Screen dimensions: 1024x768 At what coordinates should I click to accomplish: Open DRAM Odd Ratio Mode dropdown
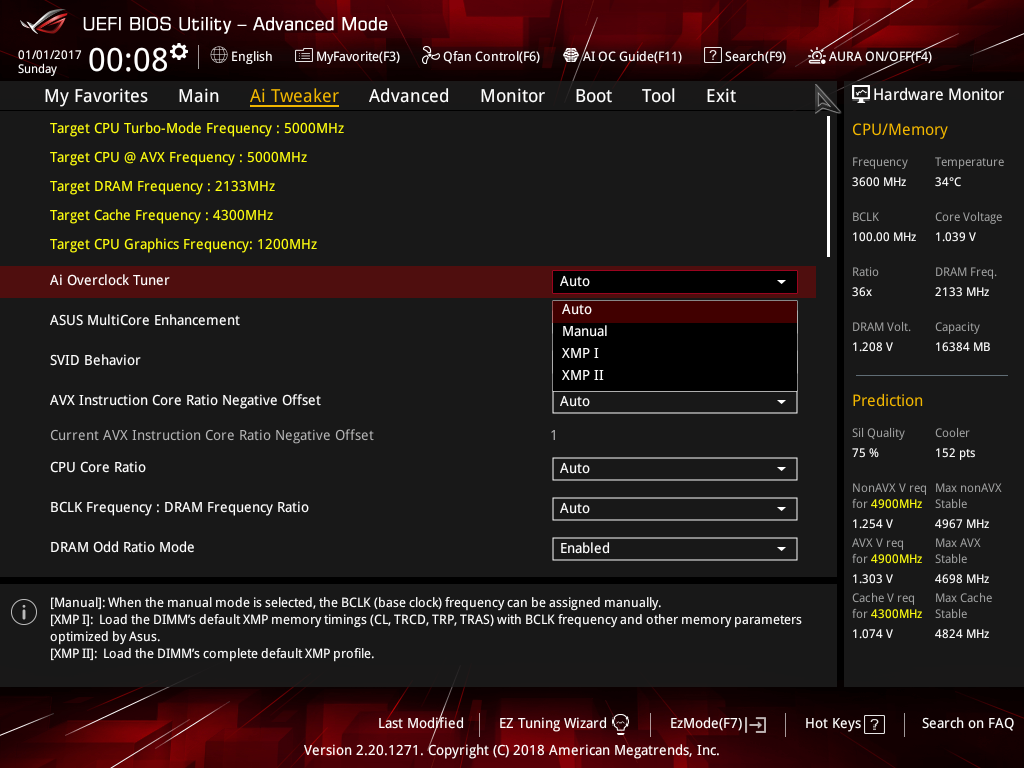(x=675, y=549)
